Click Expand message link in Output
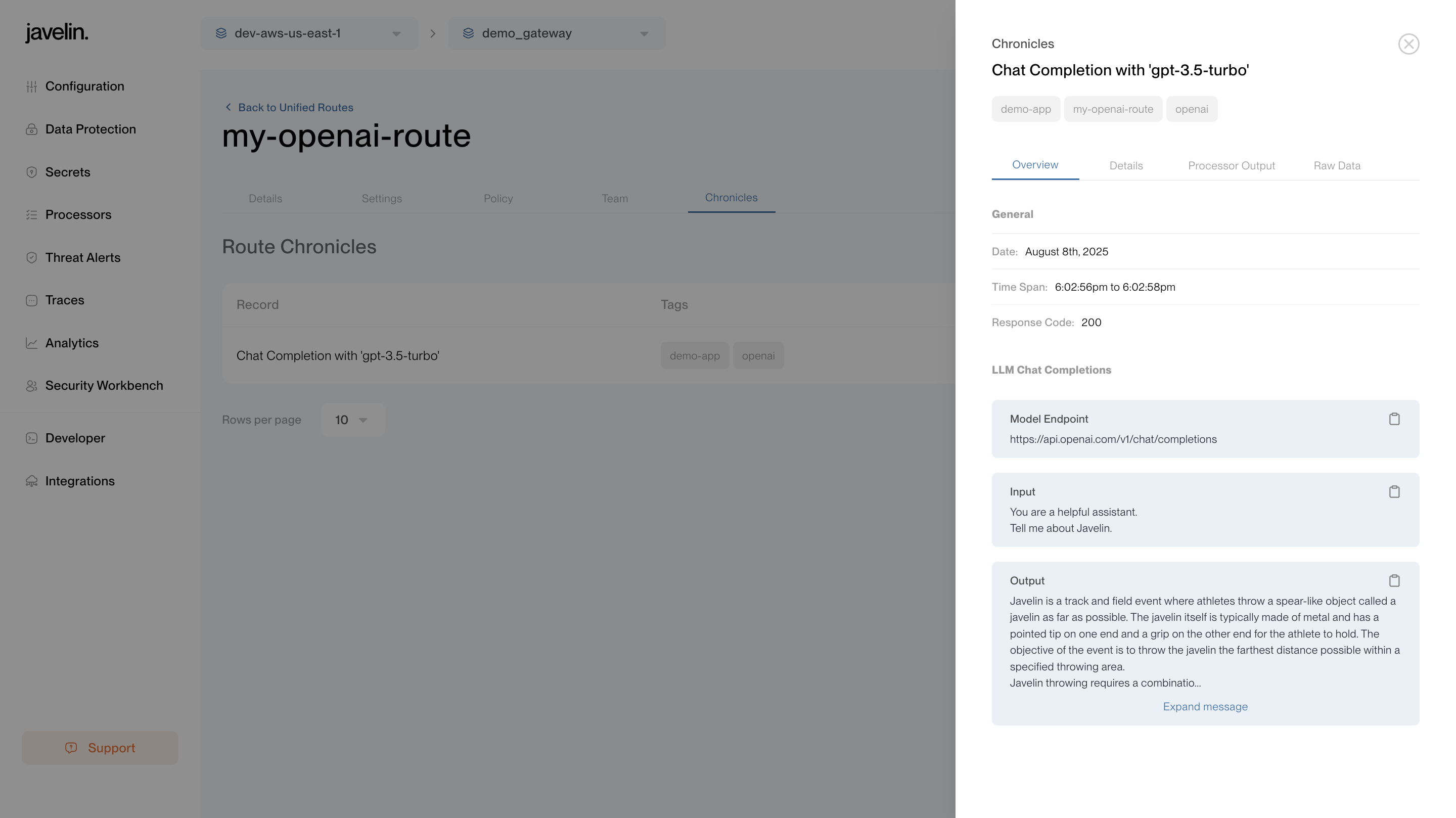 (x=1205, y=707)
